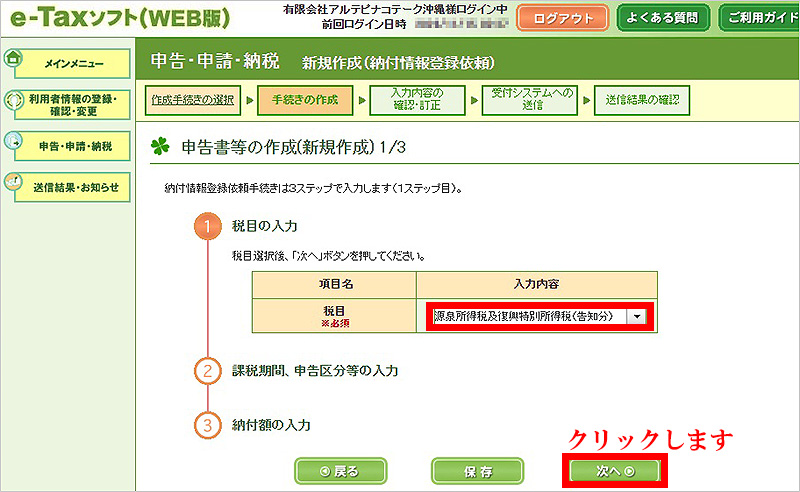
Task: Click the 戻る button
Action: click(x=340, y=471)
